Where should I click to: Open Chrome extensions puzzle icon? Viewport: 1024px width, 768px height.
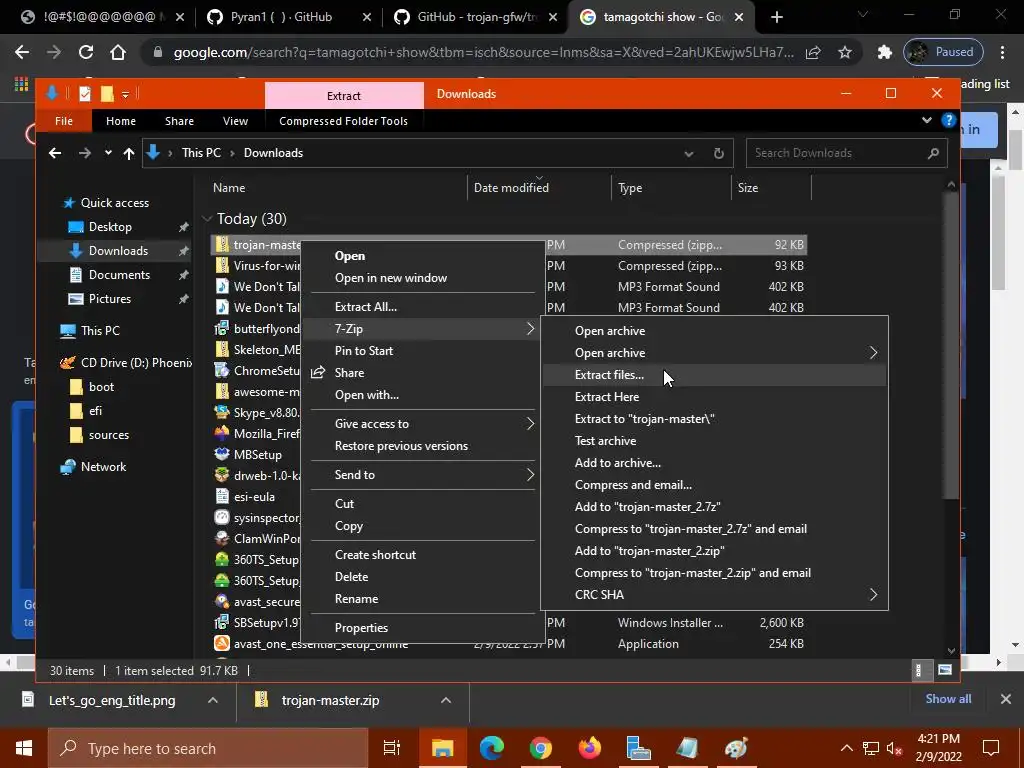(884, 52)
